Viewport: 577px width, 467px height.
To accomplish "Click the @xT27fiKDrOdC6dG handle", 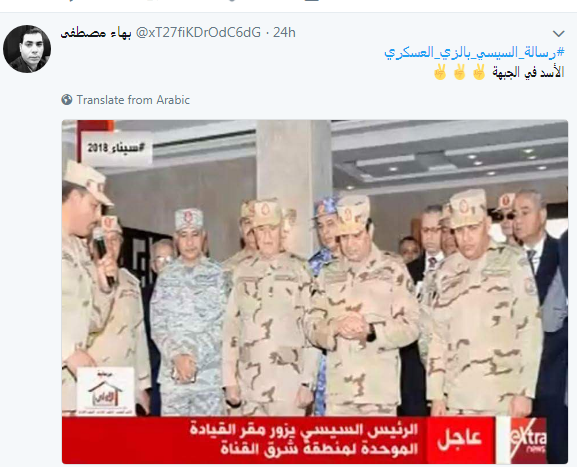I will 198,33.
